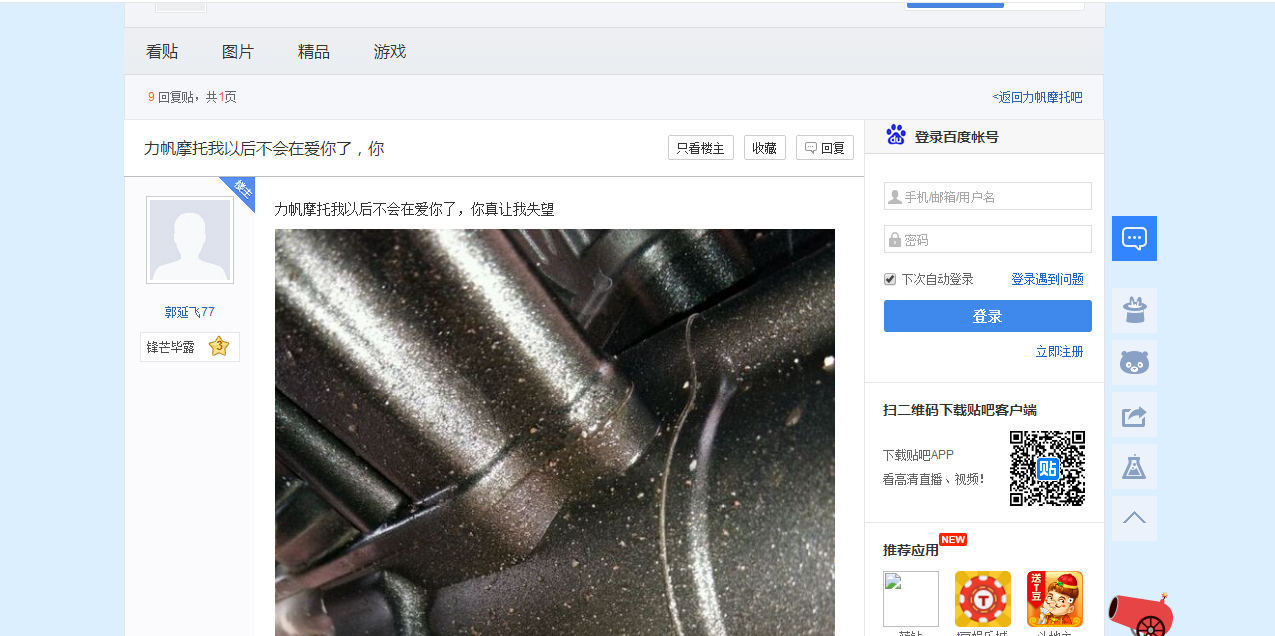Image resolution: width=1275 pixels, height=636 pixels.
Task: Click the bear face sidebar icon
Action: (x=1134, y=362)
